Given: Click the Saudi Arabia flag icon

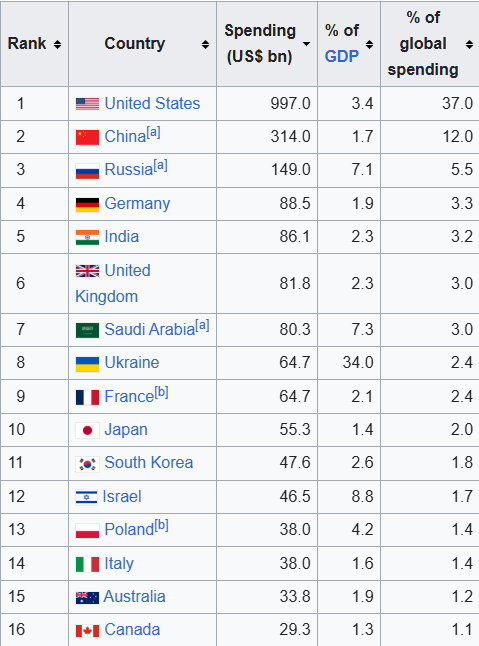Looking at the screenshot, I should tap(87, 330).
